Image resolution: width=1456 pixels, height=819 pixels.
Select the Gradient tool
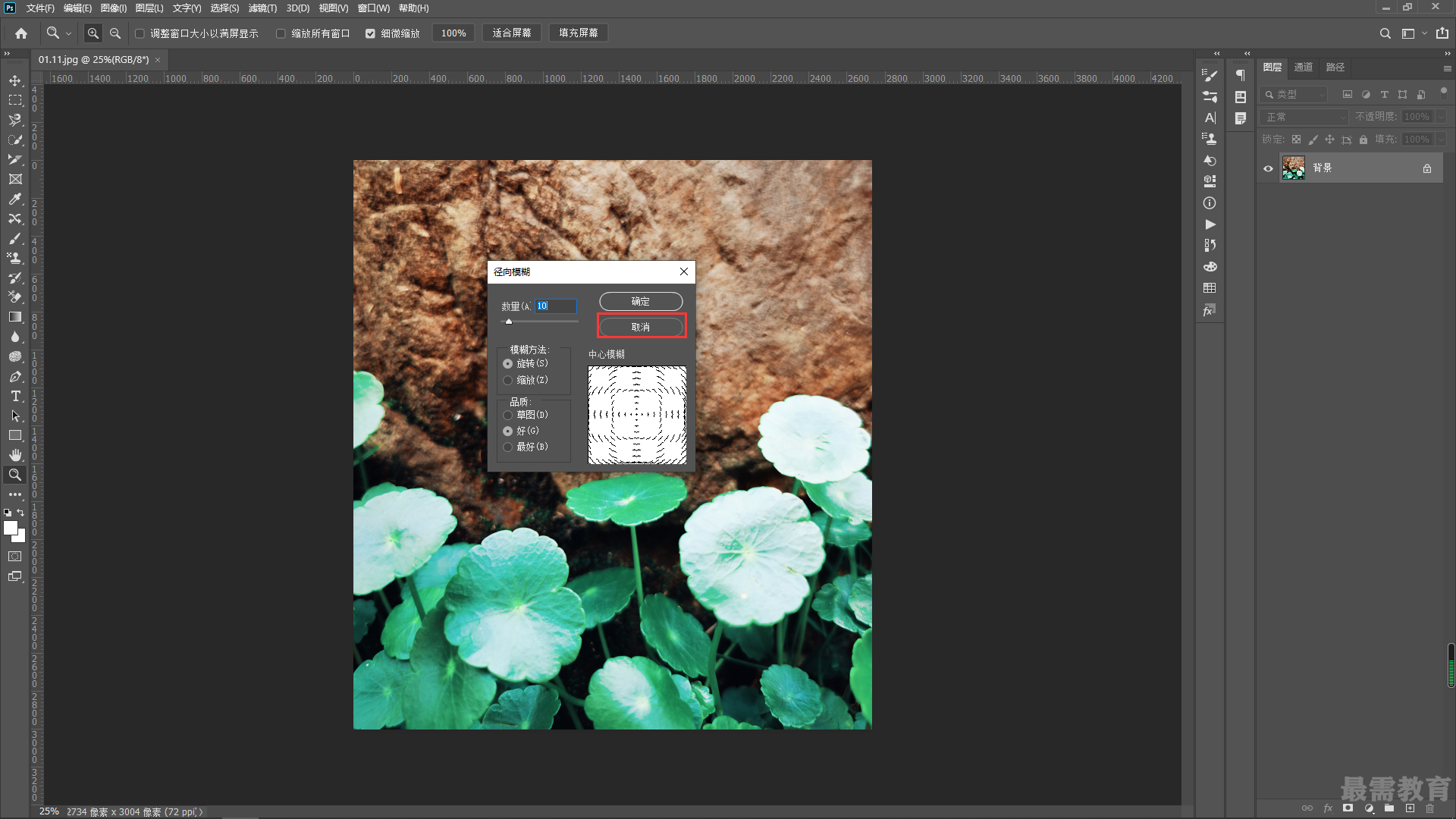coord(15,317)
